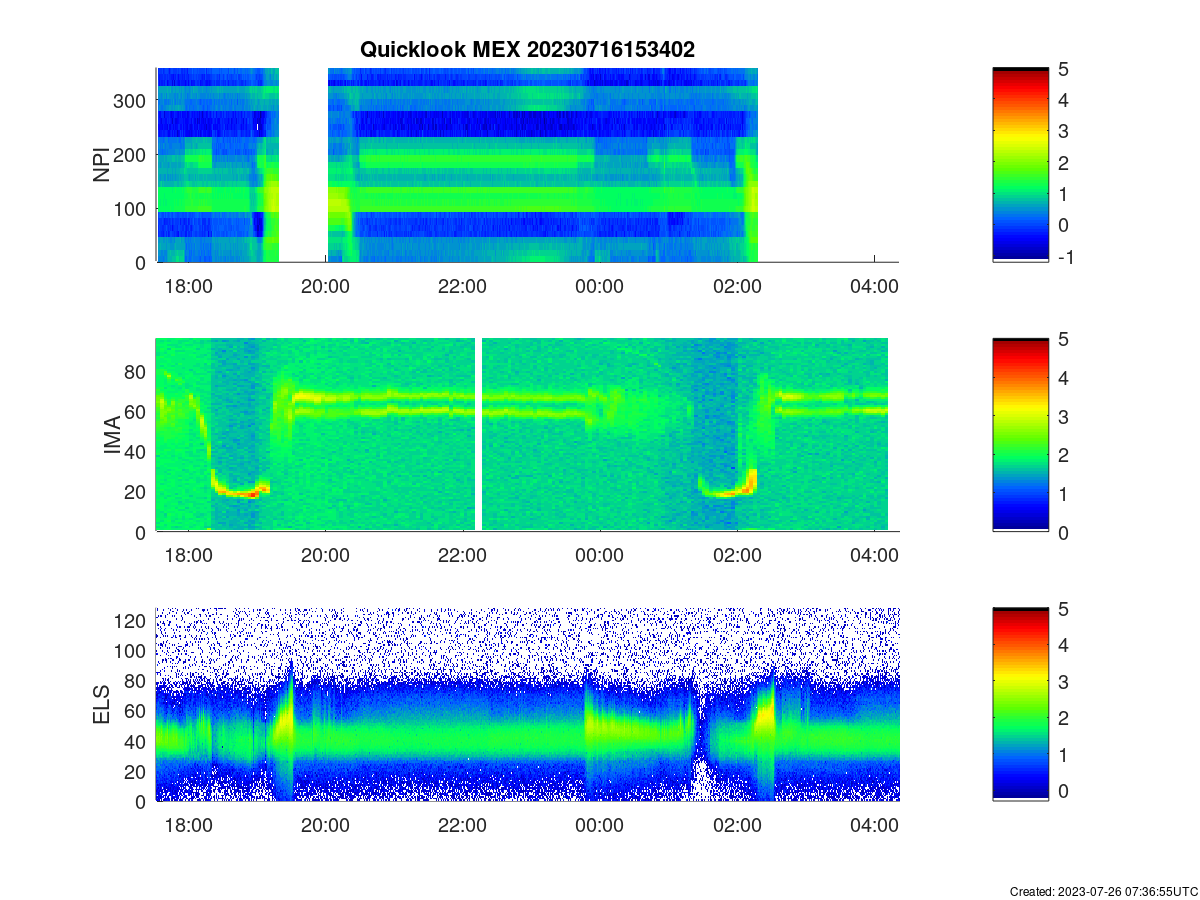Screen dimensions: 1200x900
Task: Click the 04:00 tick label under ELS plot
Action: coord(874,826)
